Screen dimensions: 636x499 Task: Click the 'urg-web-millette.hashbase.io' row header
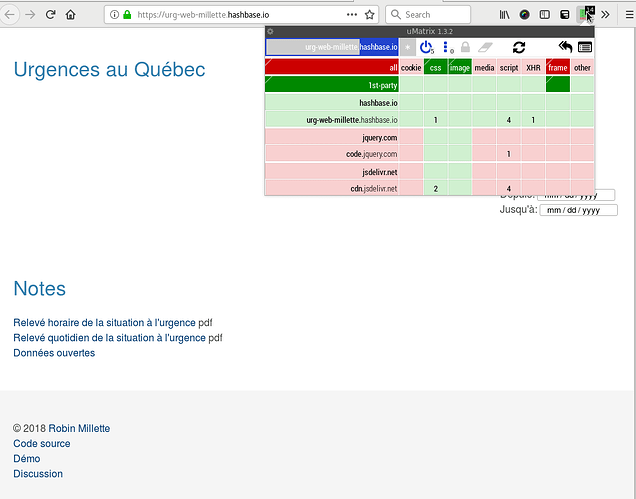coord(332,119)
